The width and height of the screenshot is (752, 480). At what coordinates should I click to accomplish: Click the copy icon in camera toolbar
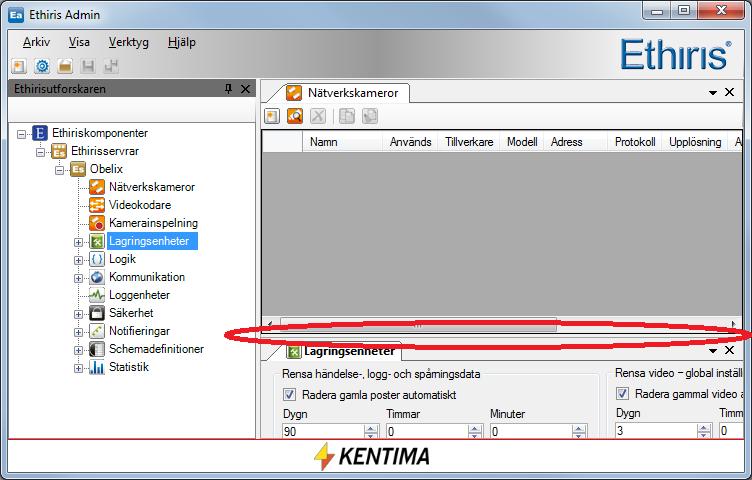347,116
